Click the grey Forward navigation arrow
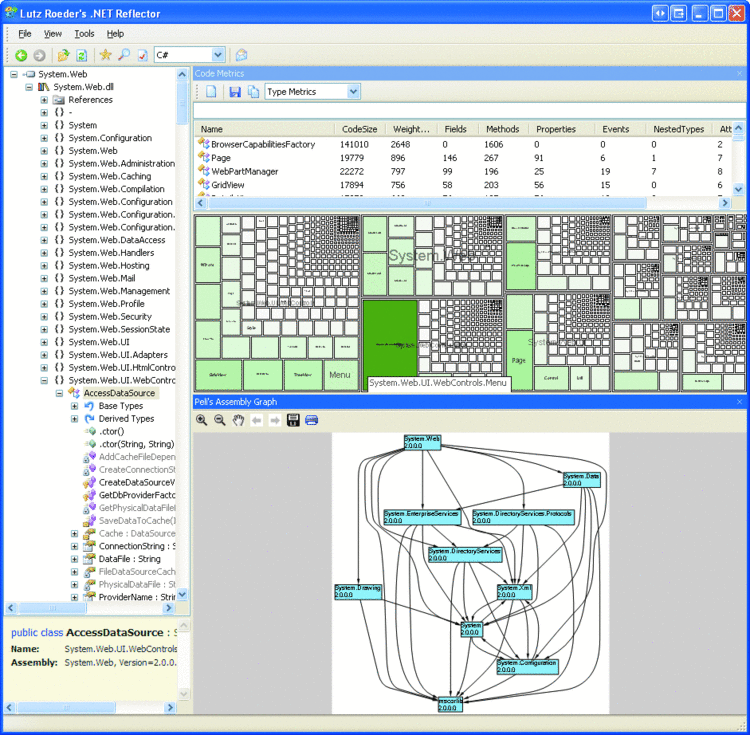 [x=39, y=55]
